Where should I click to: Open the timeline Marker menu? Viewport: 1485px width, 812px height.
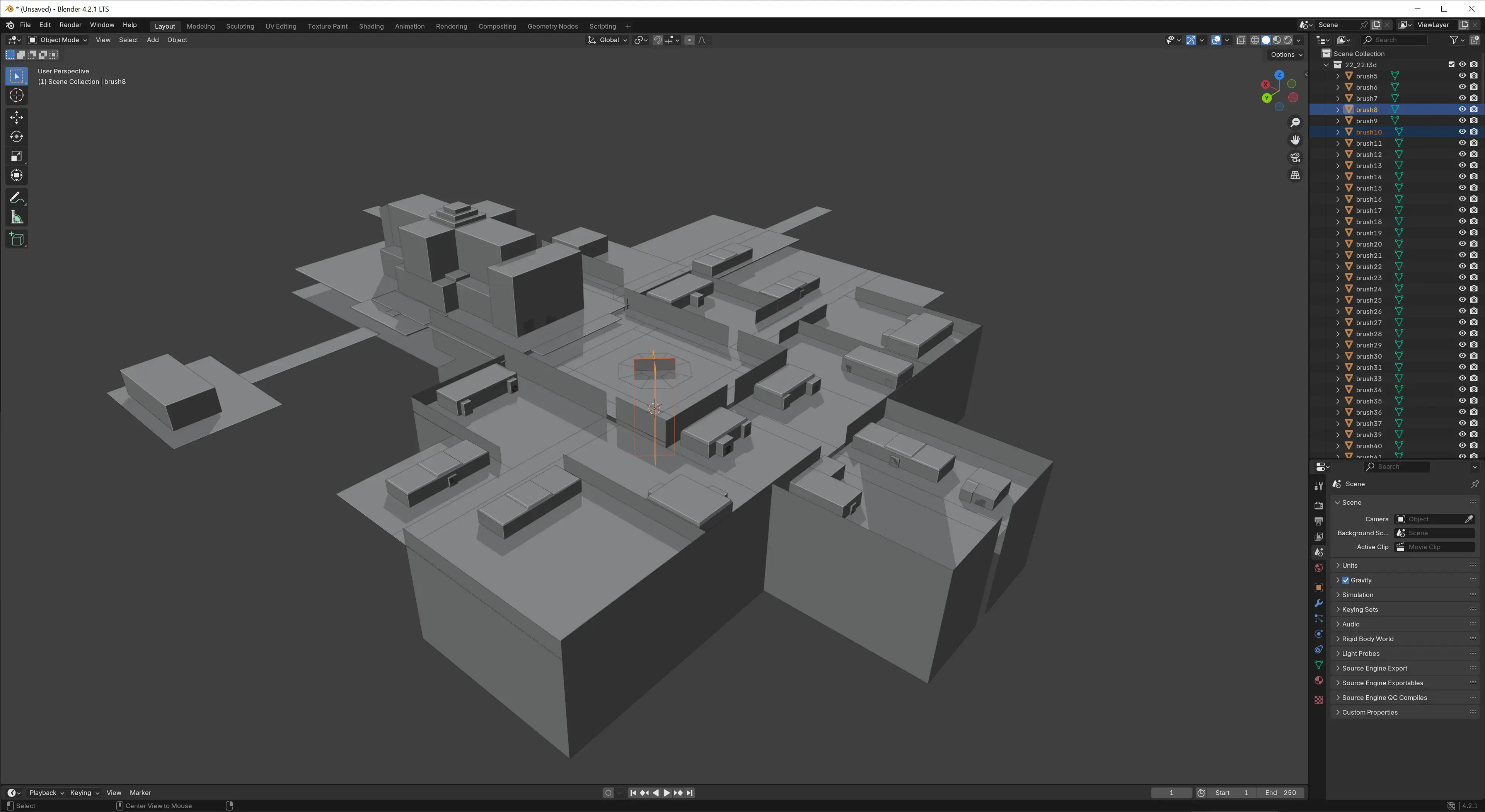point(140,793)
